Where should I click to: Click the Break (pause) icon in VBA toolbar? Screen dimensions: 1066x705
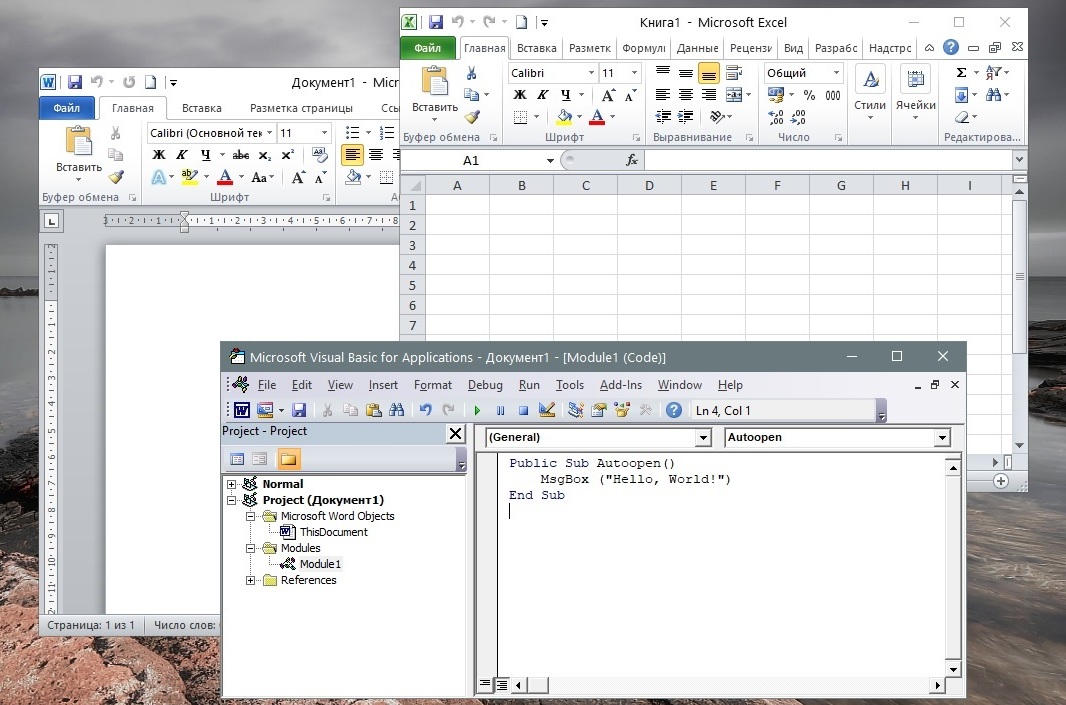500,410
